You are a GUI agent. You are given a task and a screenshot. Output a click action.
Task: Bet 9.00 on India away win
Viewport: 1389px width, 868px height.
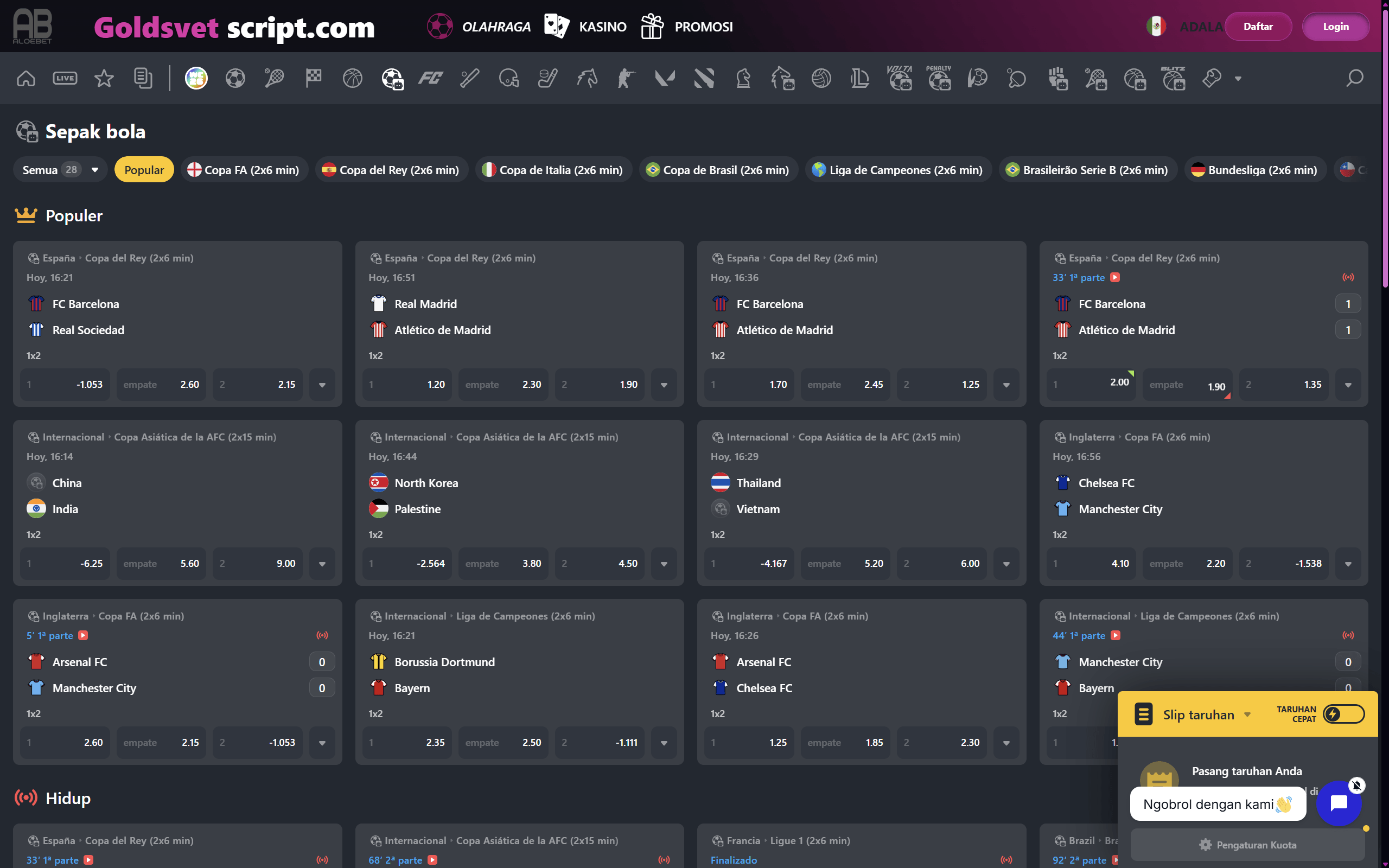[258, 564]
